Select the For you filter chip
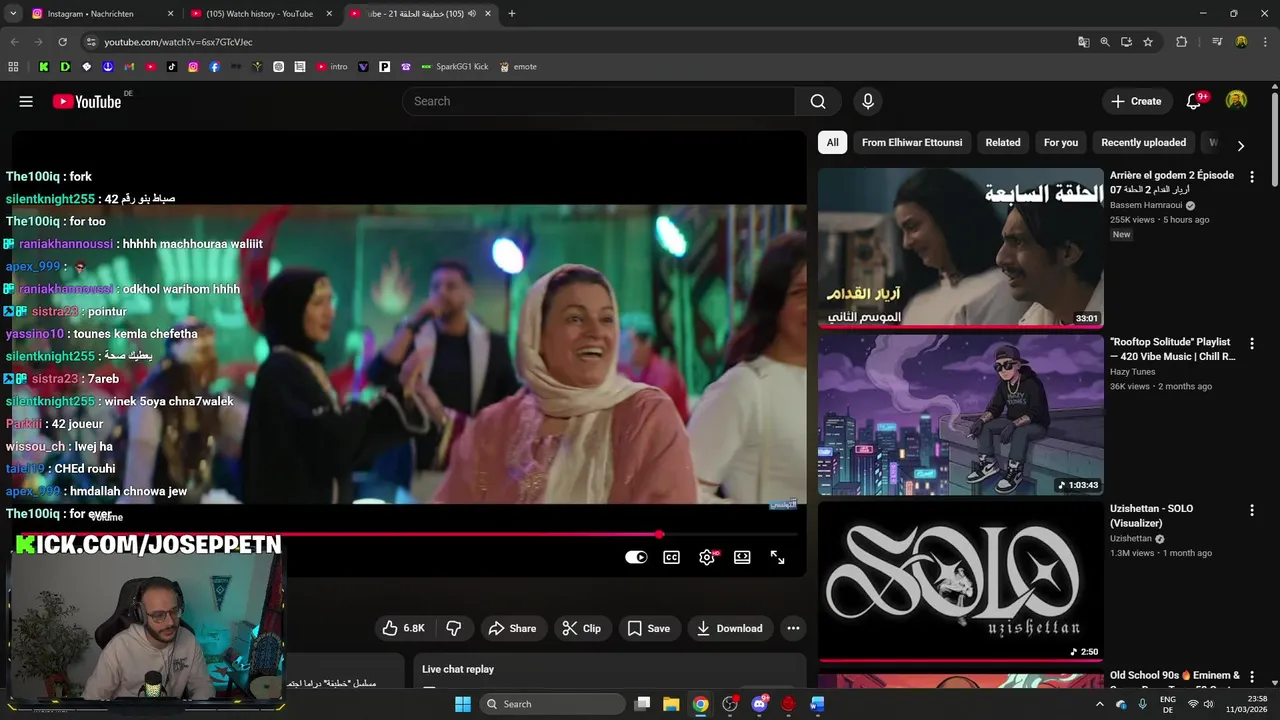Screen dimensions: 1280x720 tap(1061, 142)
